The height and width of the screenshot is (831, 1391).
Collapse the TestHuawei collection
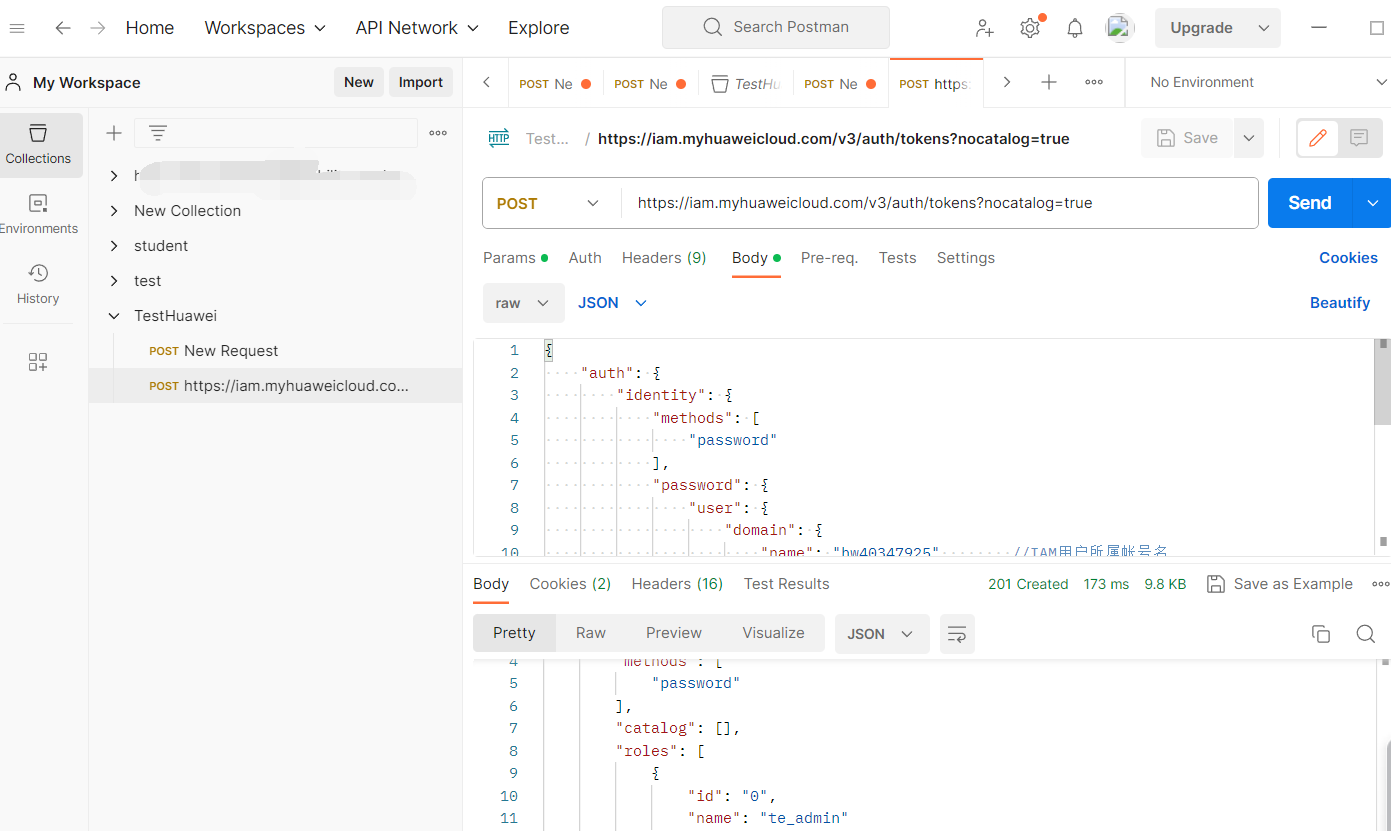coord(114,316)
